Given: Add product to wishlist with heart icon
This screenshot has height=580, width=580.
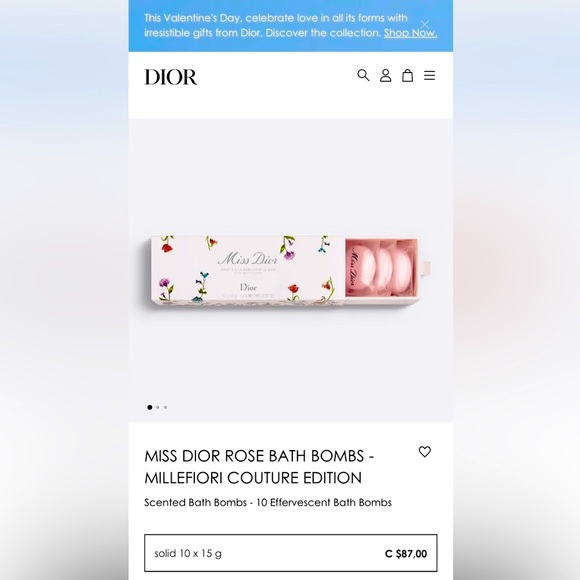Looking at the screenshot, I should point(425,452).
